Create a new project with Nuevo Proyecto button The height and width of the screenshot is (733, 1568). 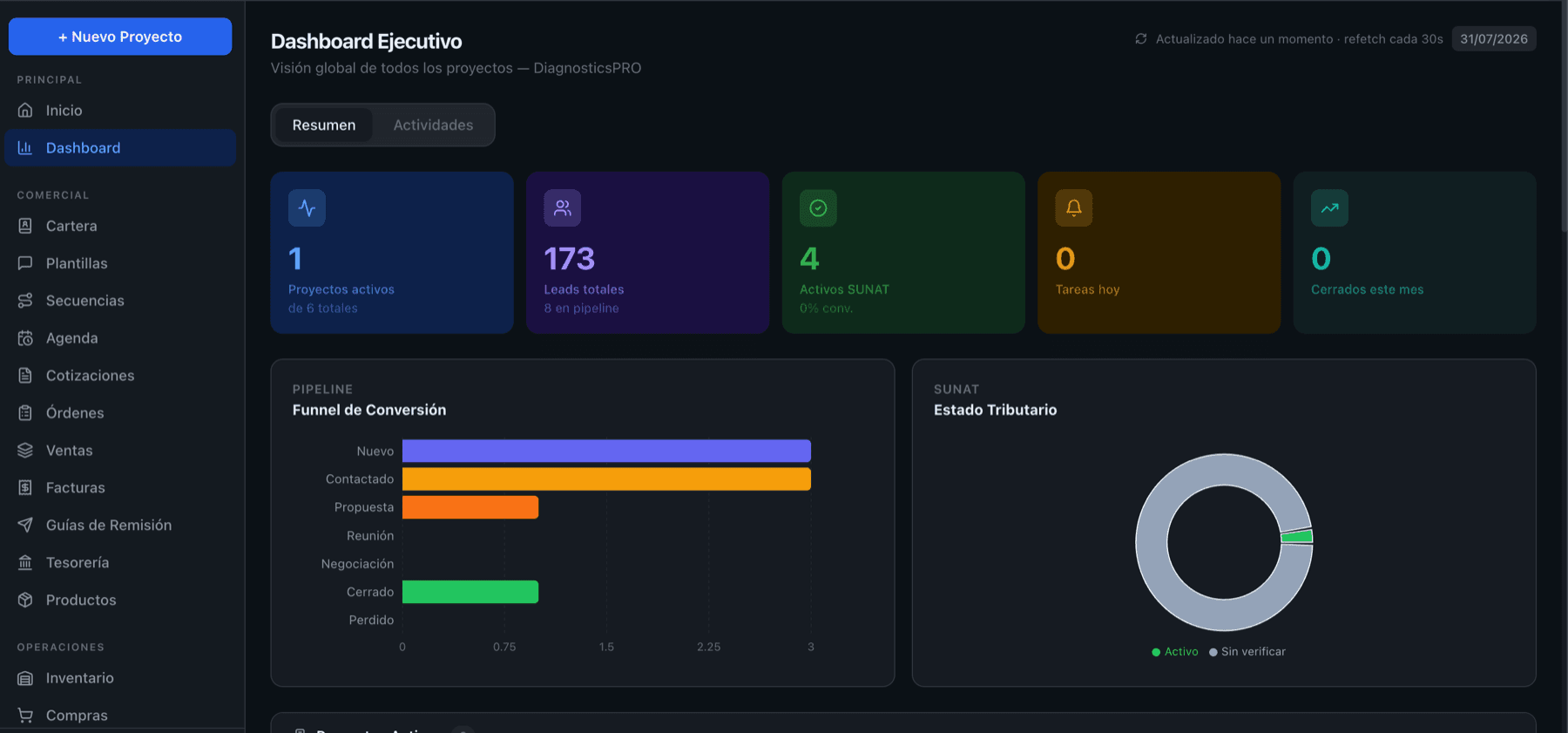click(120, 37)
